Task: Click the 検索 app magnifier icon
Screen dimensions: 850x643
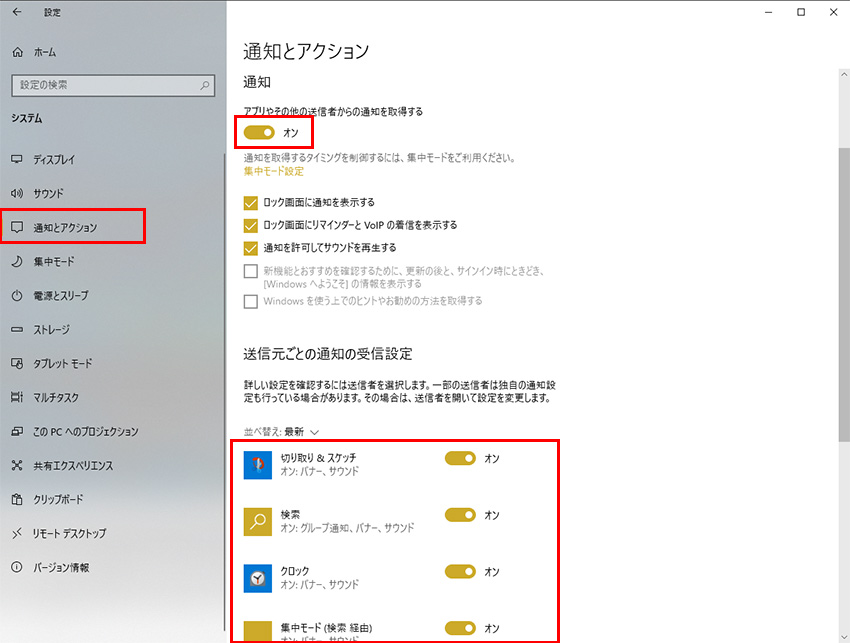Action: point(258,521)
